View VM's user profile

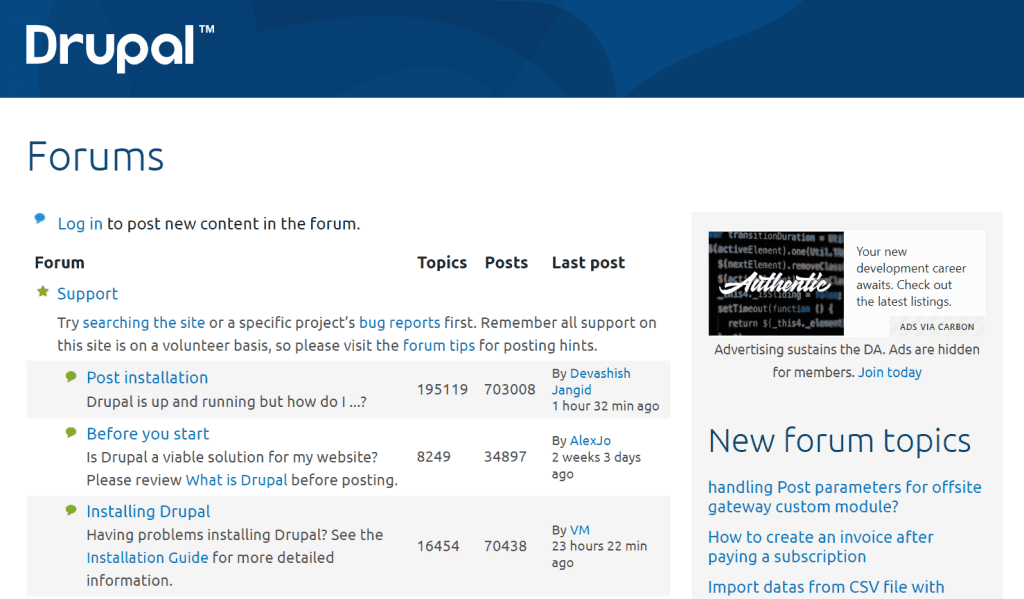[580, 530]
